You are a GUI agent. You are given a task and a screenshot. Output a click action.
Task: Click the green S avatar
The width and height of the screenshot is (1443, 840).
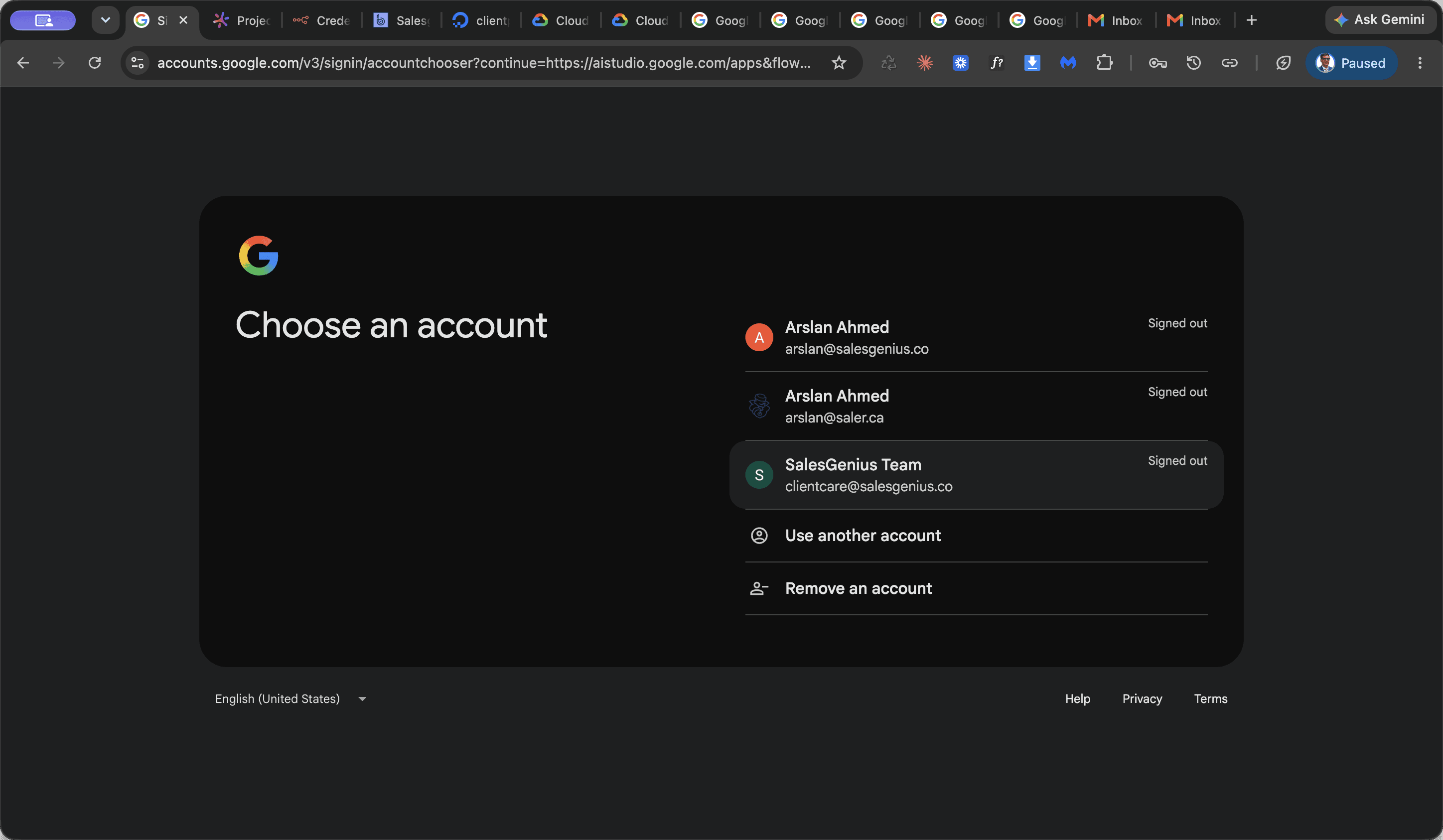point(759,475)
